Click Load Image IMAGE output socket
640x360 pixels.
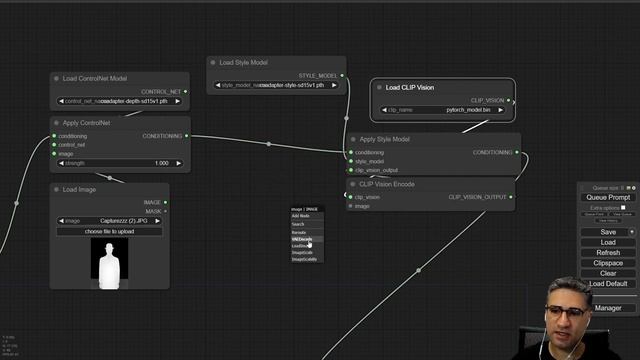pyautogui.click(x=165, y=202)
